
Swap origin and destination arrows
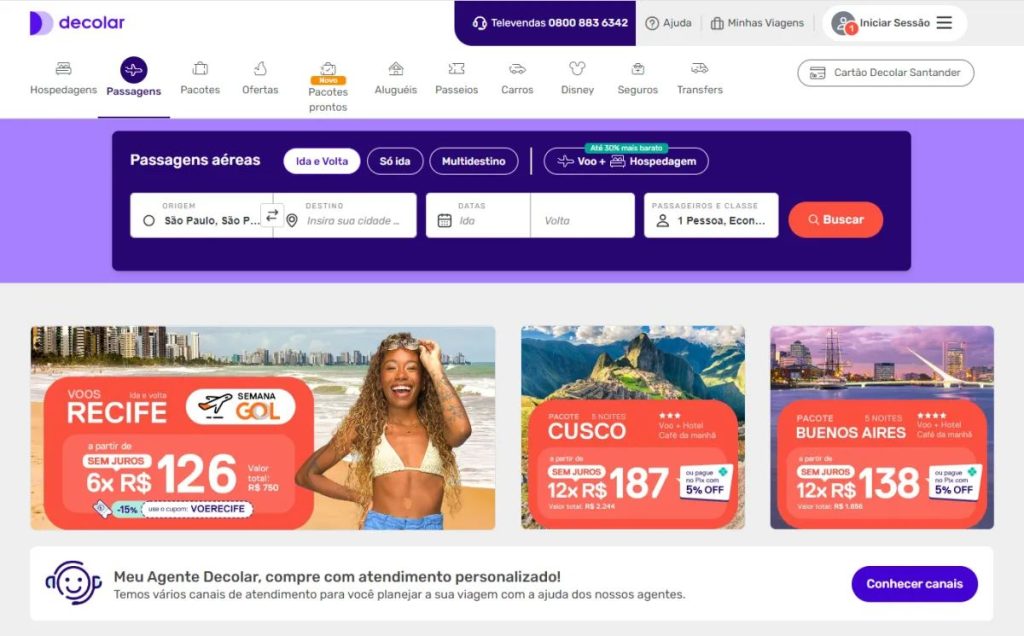coord(272,214)
